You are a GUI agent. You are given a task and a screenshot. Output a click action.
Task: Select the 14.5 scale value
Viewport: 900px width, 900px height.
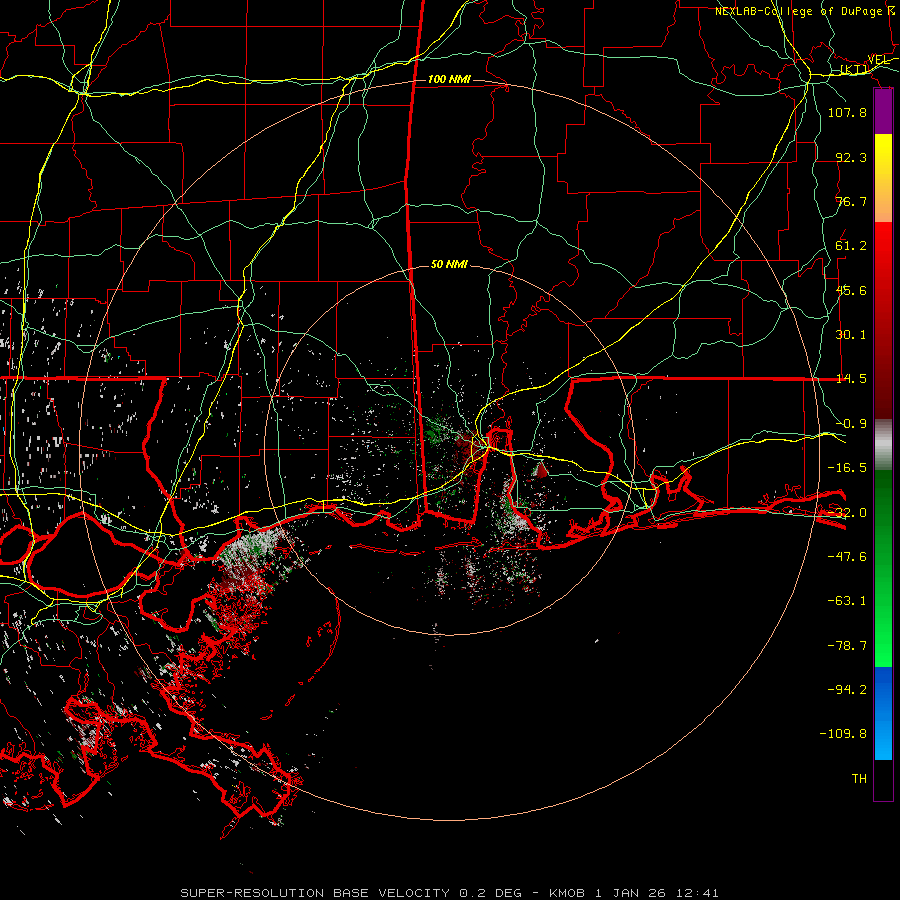click(851, 379)
